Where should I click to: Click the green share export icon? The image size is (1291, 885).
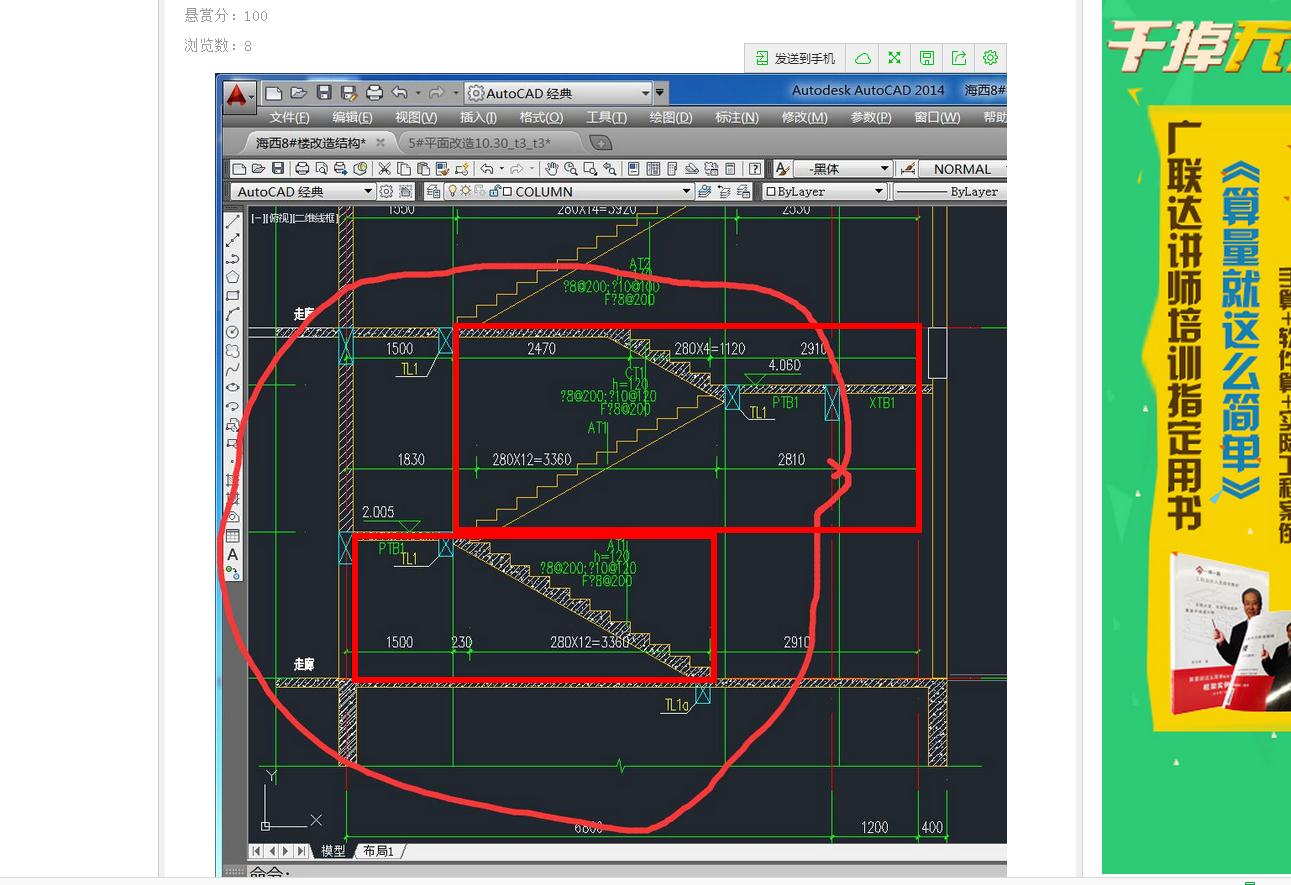[958, 58]
